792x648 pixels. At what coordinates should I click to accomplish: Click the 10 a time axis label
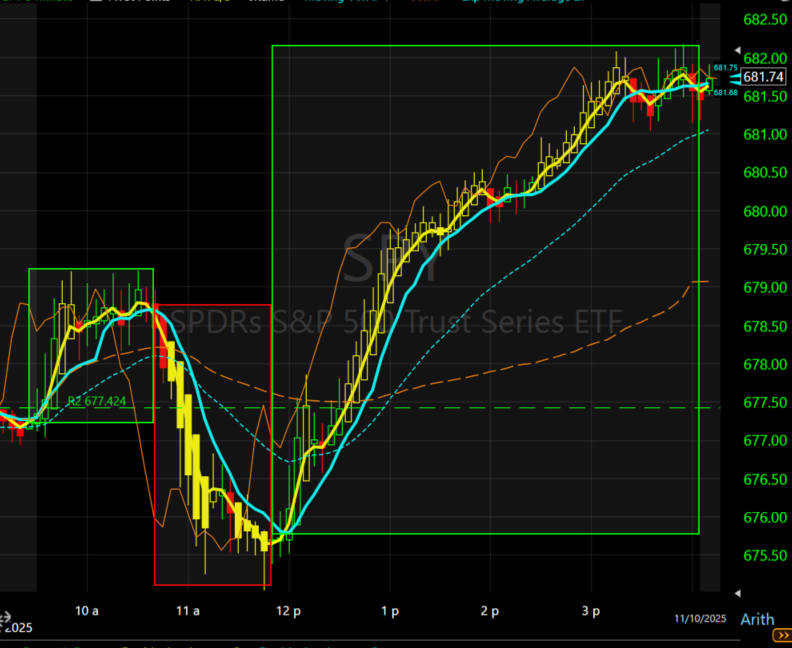(x=87, y=611)
